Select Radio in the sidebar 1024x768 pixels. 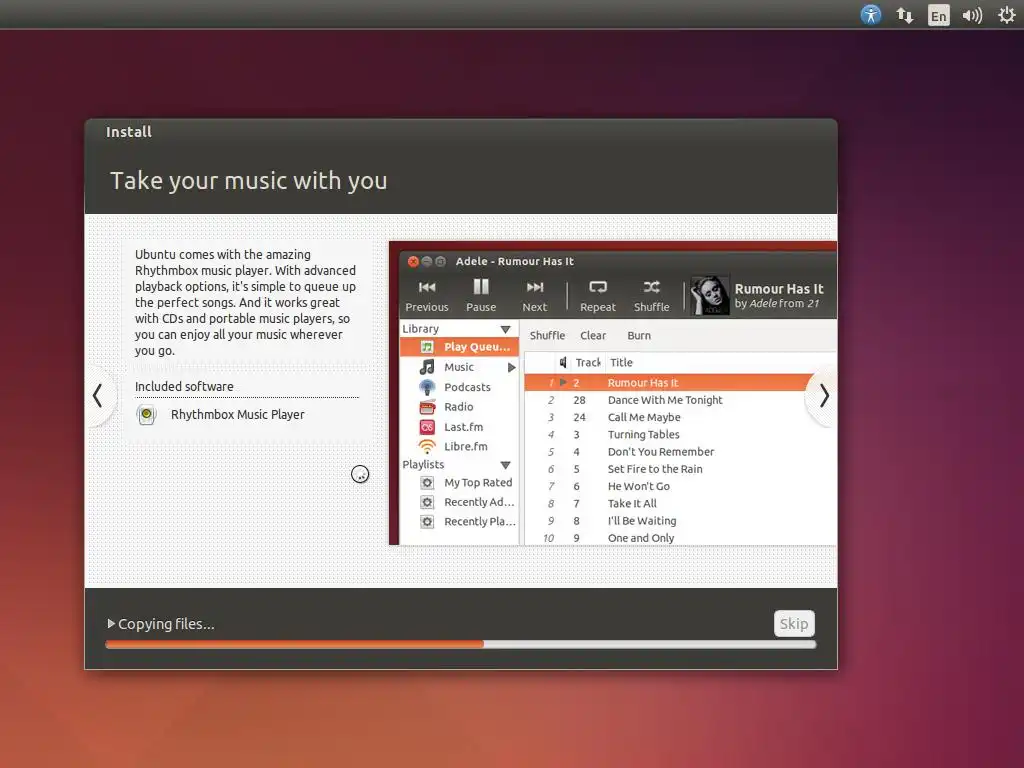coord(459,407)
